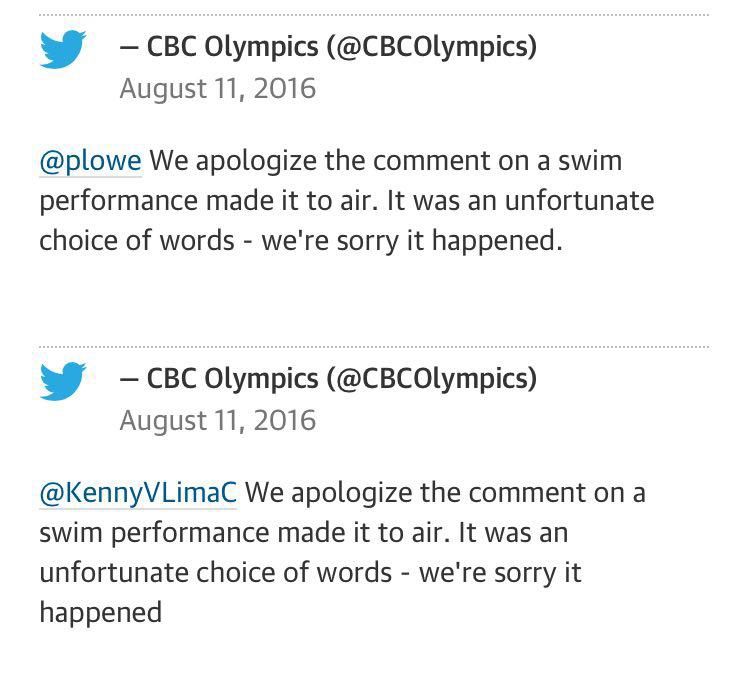Click the word "happened" ending the second tweet
Screen dimensions: 748x692
pyautogui.click(x=100, y=611)
